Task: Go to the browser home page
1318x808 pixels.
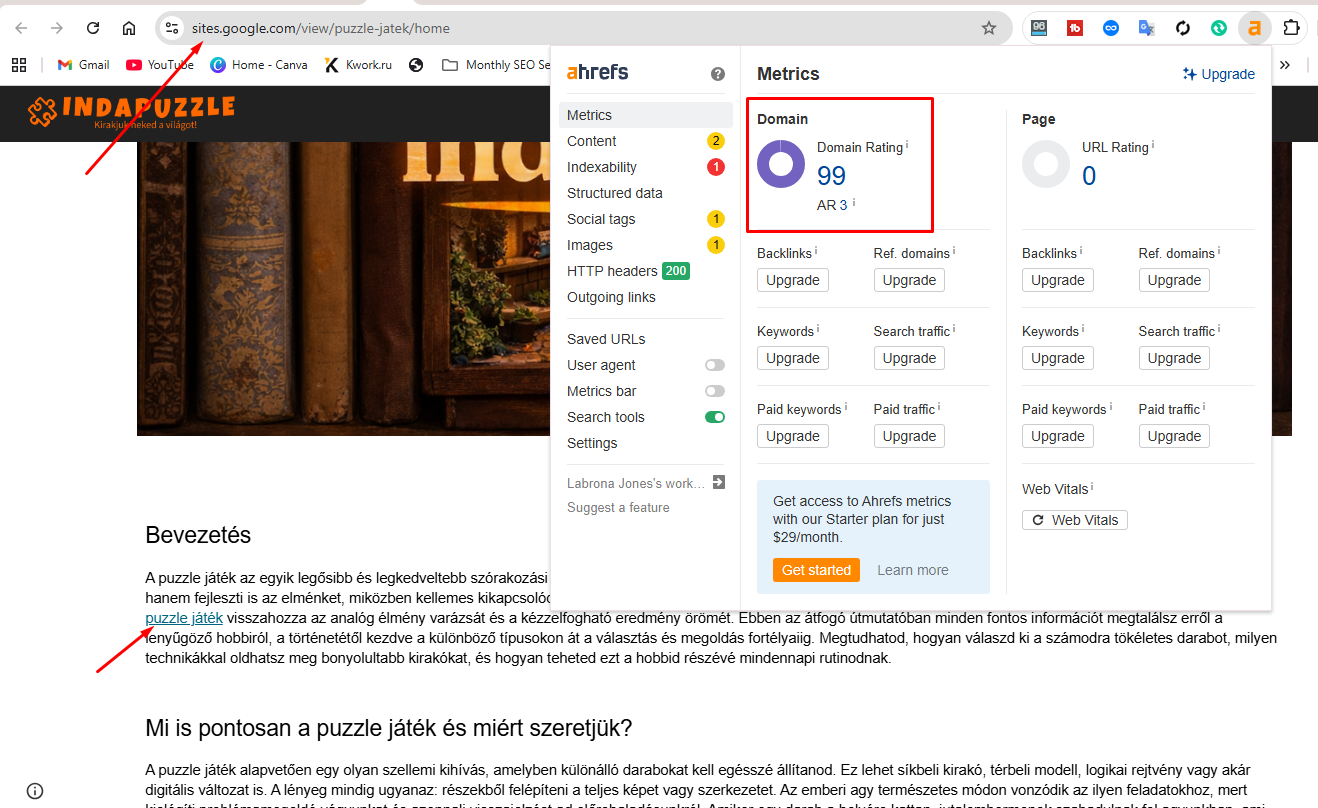Action: (x=129, y=28)
